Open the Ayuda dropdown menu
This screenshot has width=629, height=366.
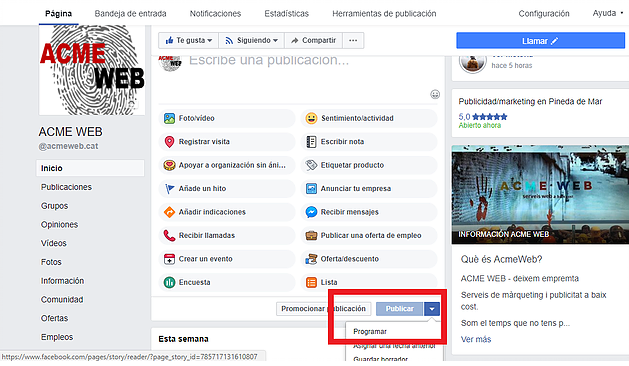[x=608, y=13]
